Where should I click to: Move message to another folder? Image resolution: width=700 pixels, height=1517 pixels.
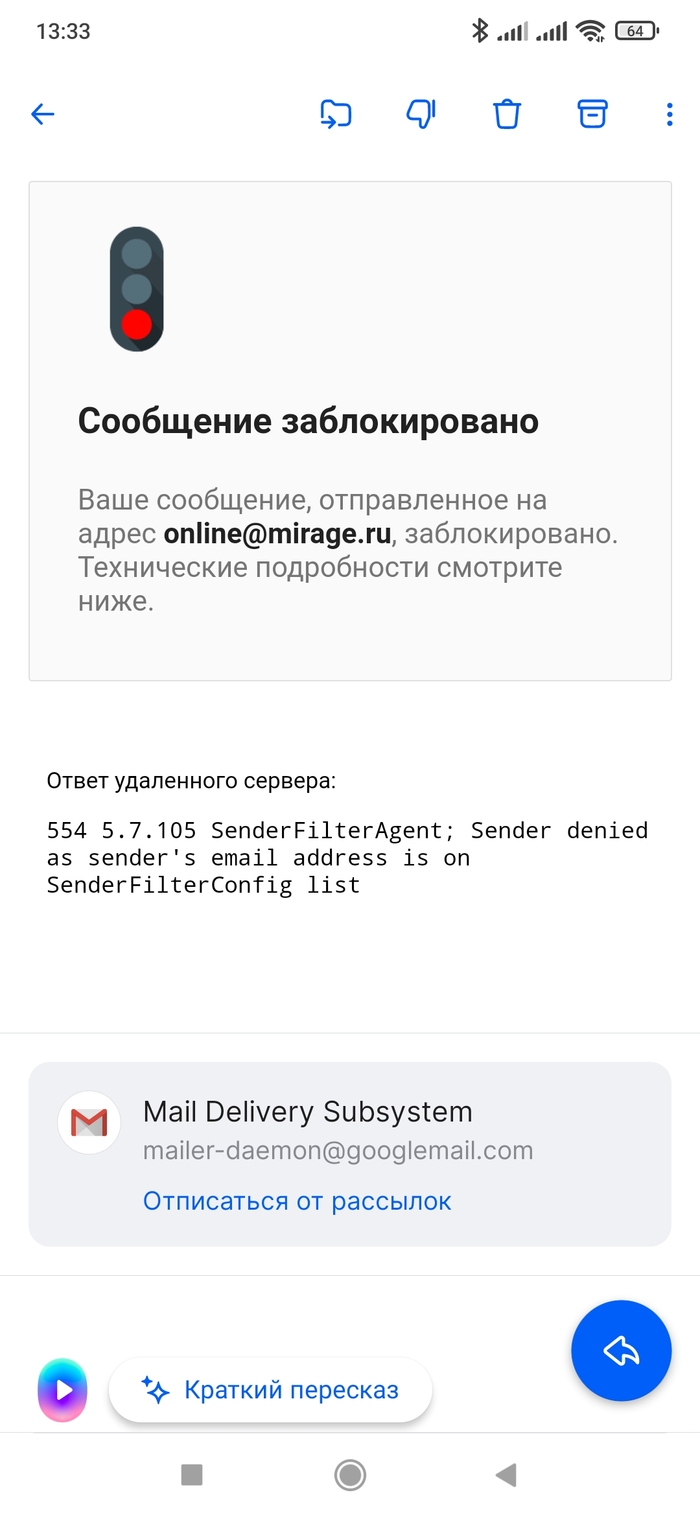335,114
